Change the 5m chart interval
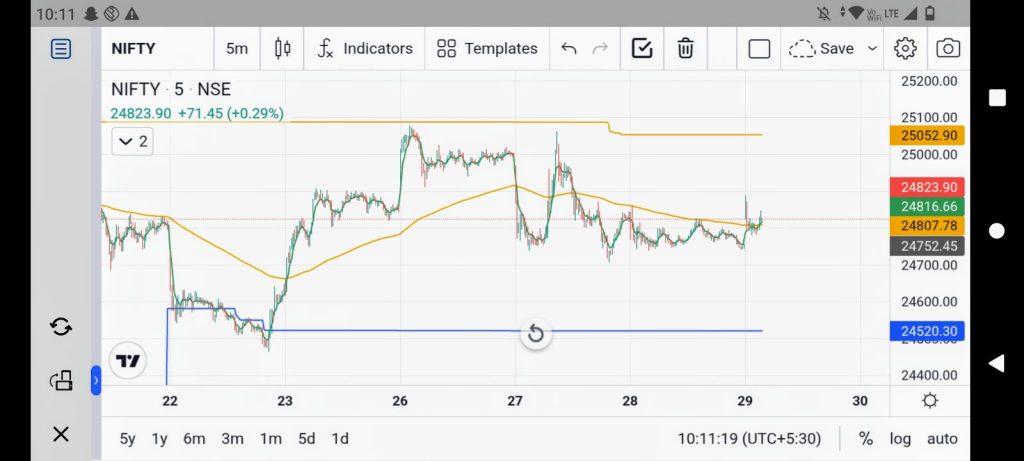1024x461 pixels. point(237,49)
